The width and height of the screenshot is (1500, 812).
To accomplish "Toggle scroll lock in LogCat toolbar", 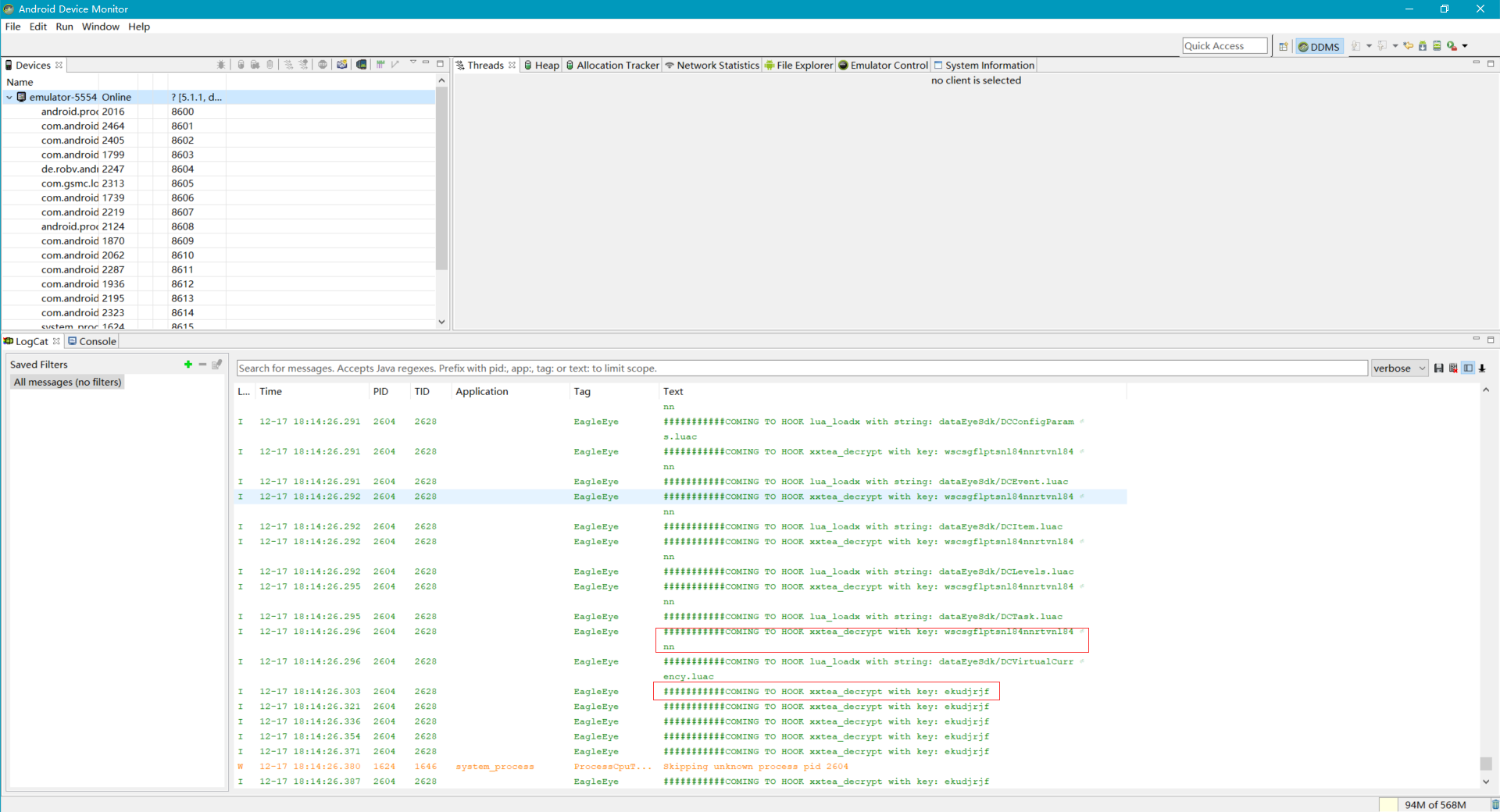I will tap(1482, 368).
